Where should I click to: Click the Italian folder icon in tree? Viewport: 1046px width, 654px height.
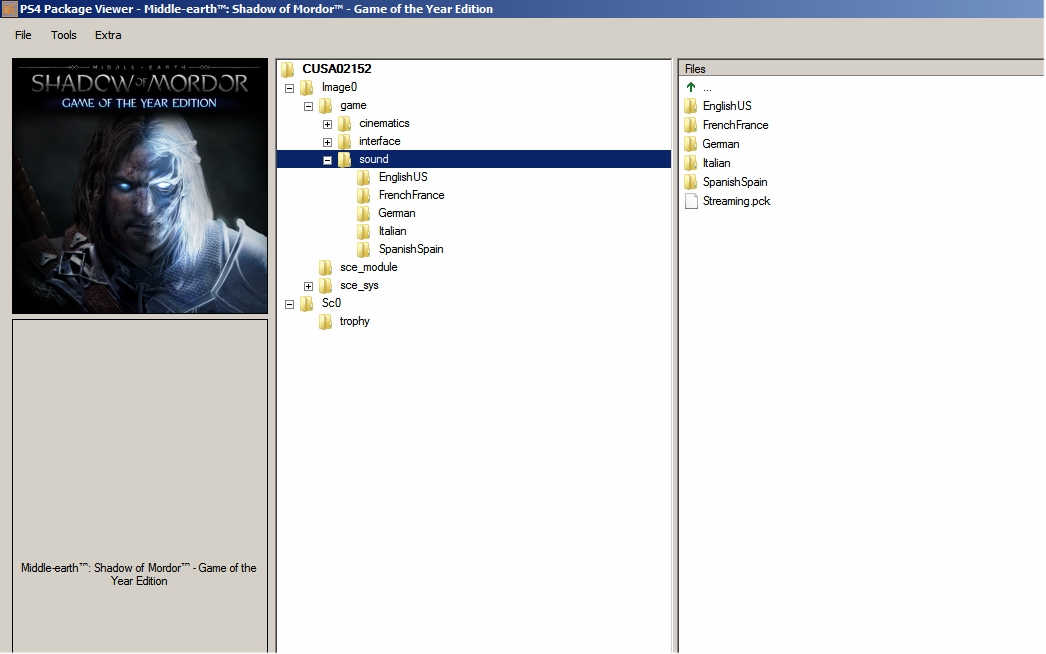364,232
